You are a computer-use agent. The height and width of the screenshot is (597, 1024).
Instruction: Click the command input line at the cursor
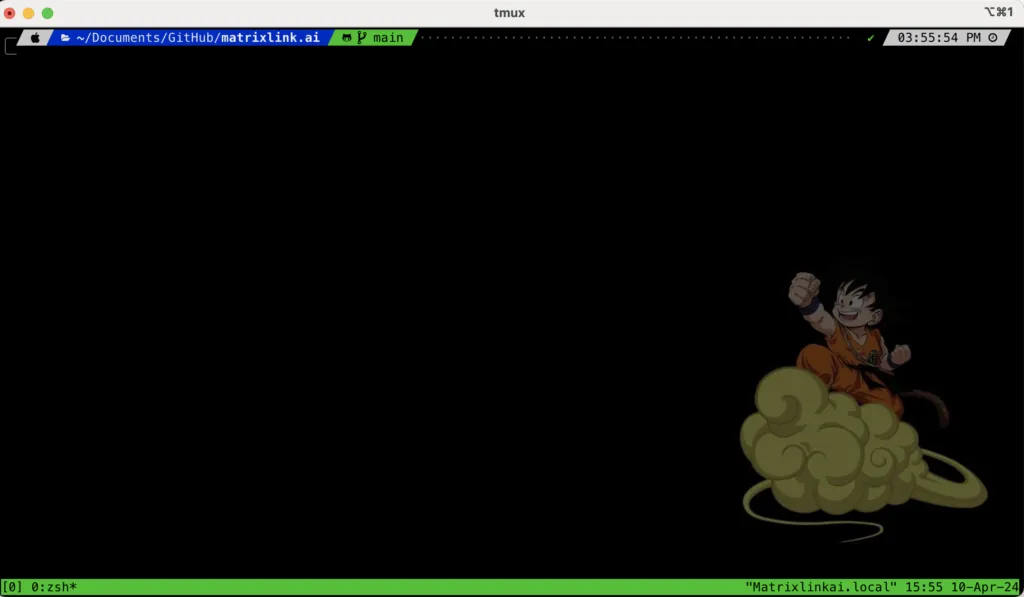(x=12, y=48)
